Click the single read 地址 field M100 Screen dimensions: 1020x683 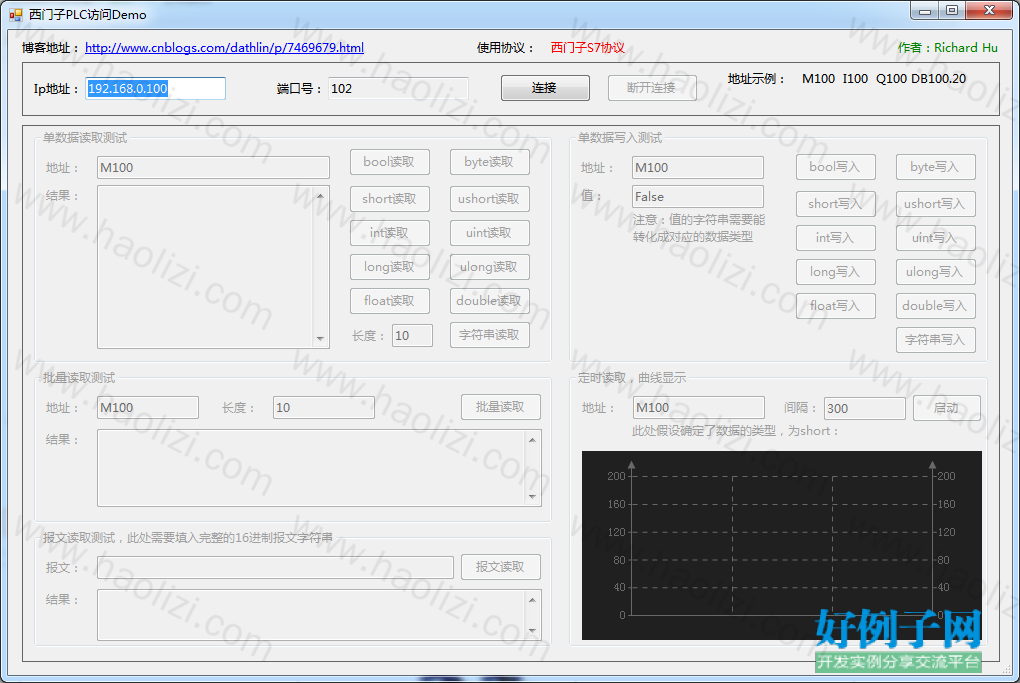tap(213, 168)
